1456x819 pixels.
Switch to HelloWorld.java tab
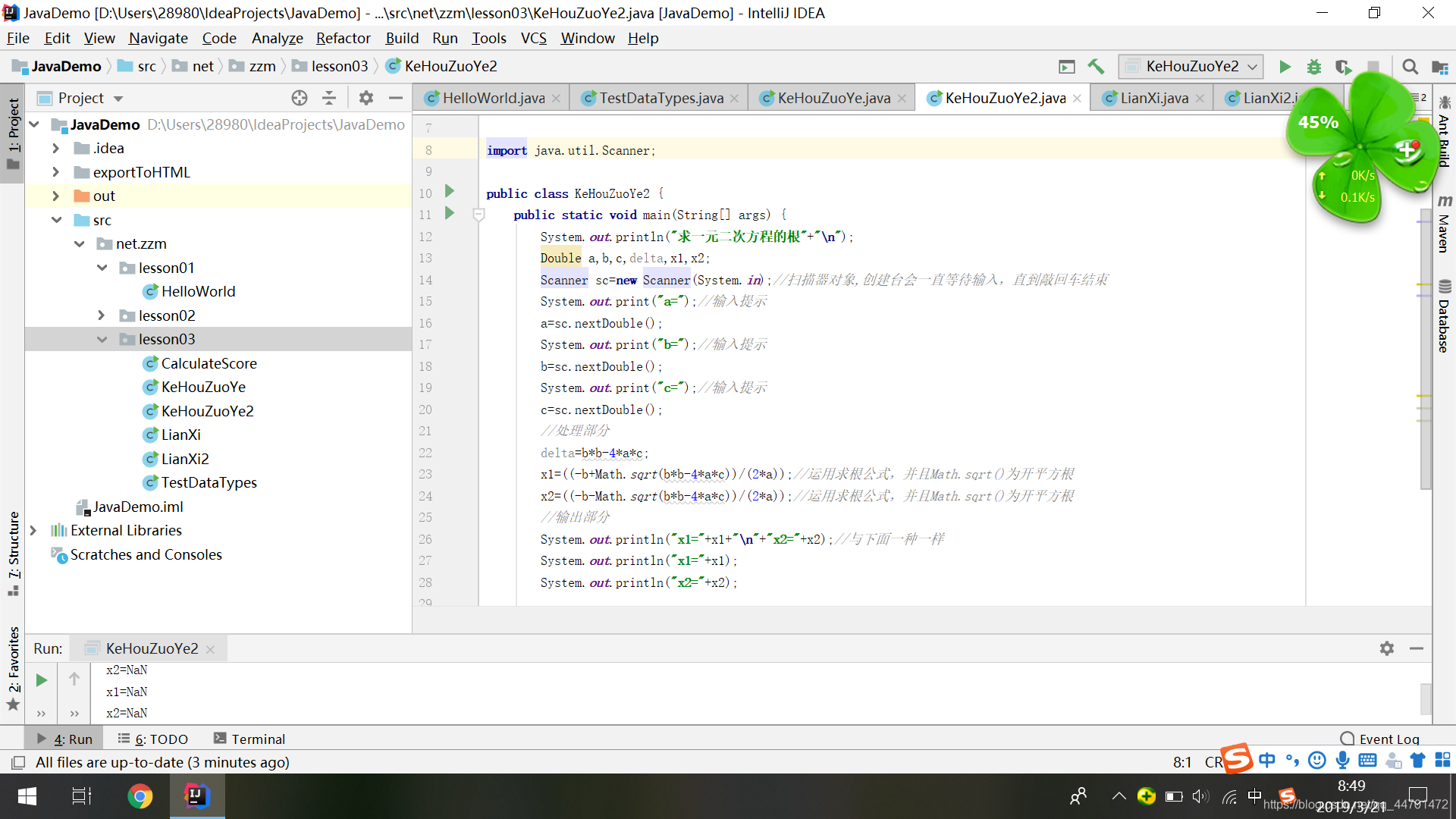[x=493, y=98]
